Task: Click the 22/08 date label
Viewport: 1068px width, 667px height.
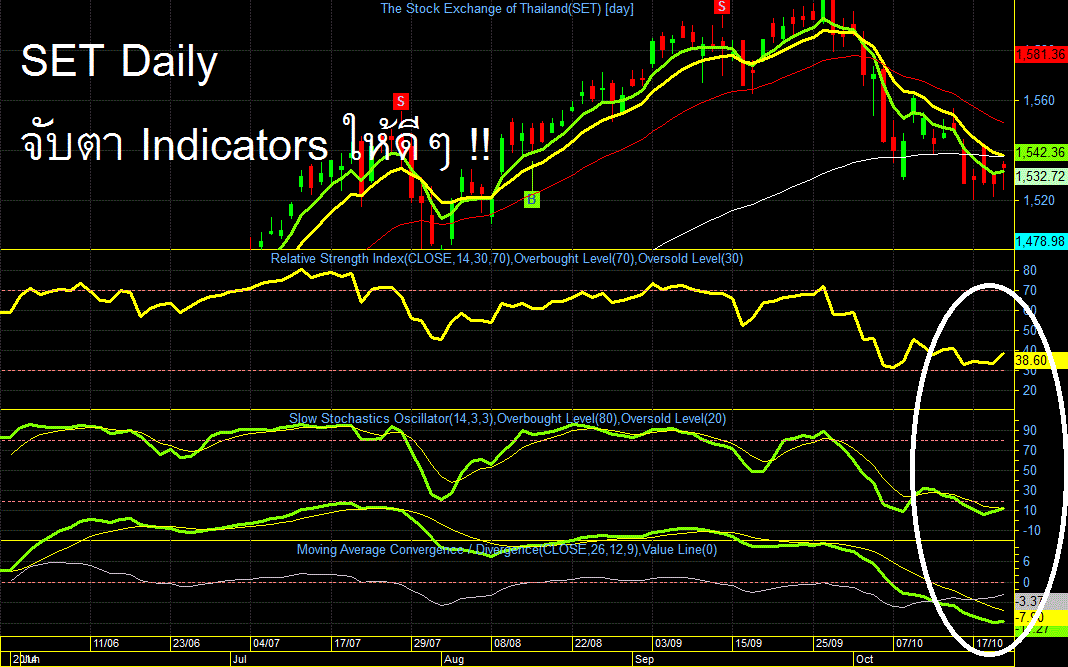Action: point(588,643)
